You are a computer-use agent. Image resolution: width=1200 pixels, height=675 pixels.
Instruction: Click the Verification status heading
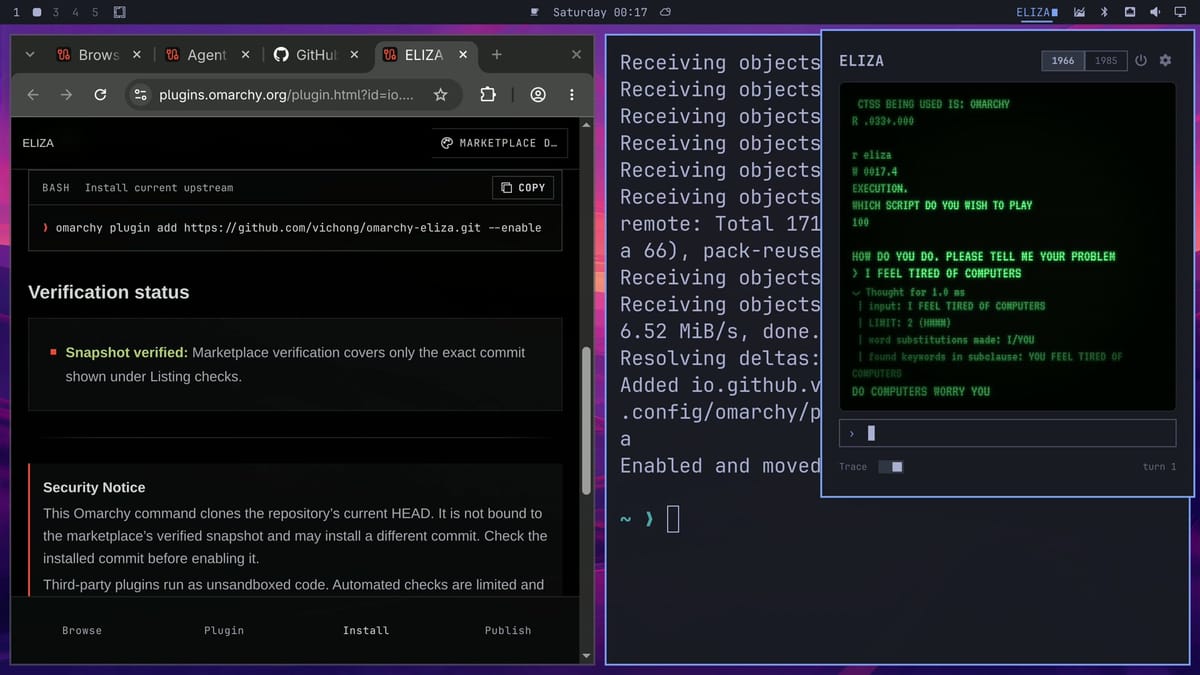pyautogui.click(x=108, y=293)
